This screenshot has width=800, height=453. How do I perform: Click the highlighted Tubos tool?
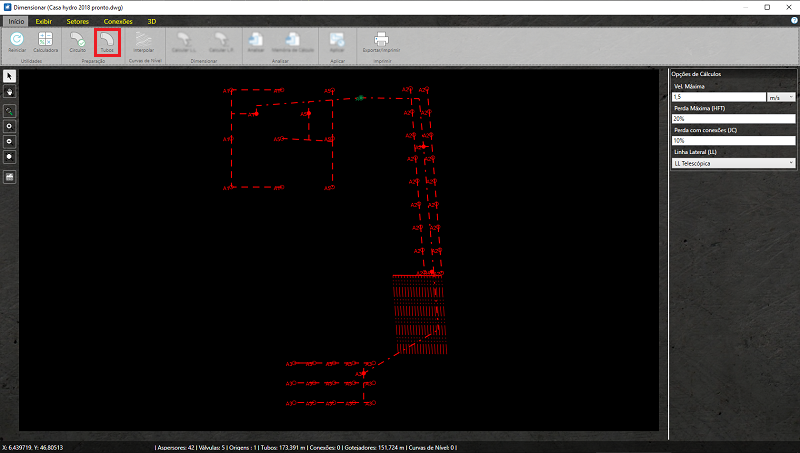coord(107,40)
